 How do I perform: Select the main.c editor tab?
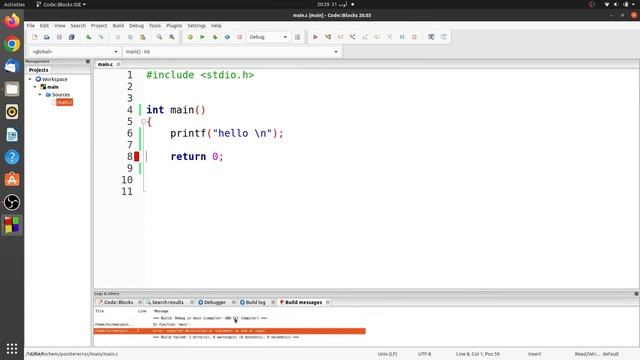click(105, 64)
